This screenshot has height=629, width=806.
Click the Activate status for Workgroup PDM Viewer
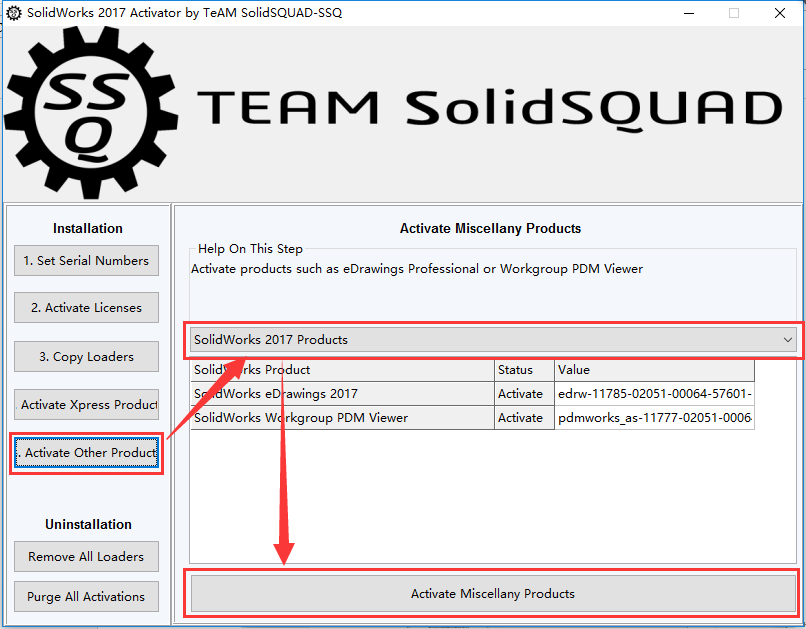pyautogui.click(x=524, y=418)
